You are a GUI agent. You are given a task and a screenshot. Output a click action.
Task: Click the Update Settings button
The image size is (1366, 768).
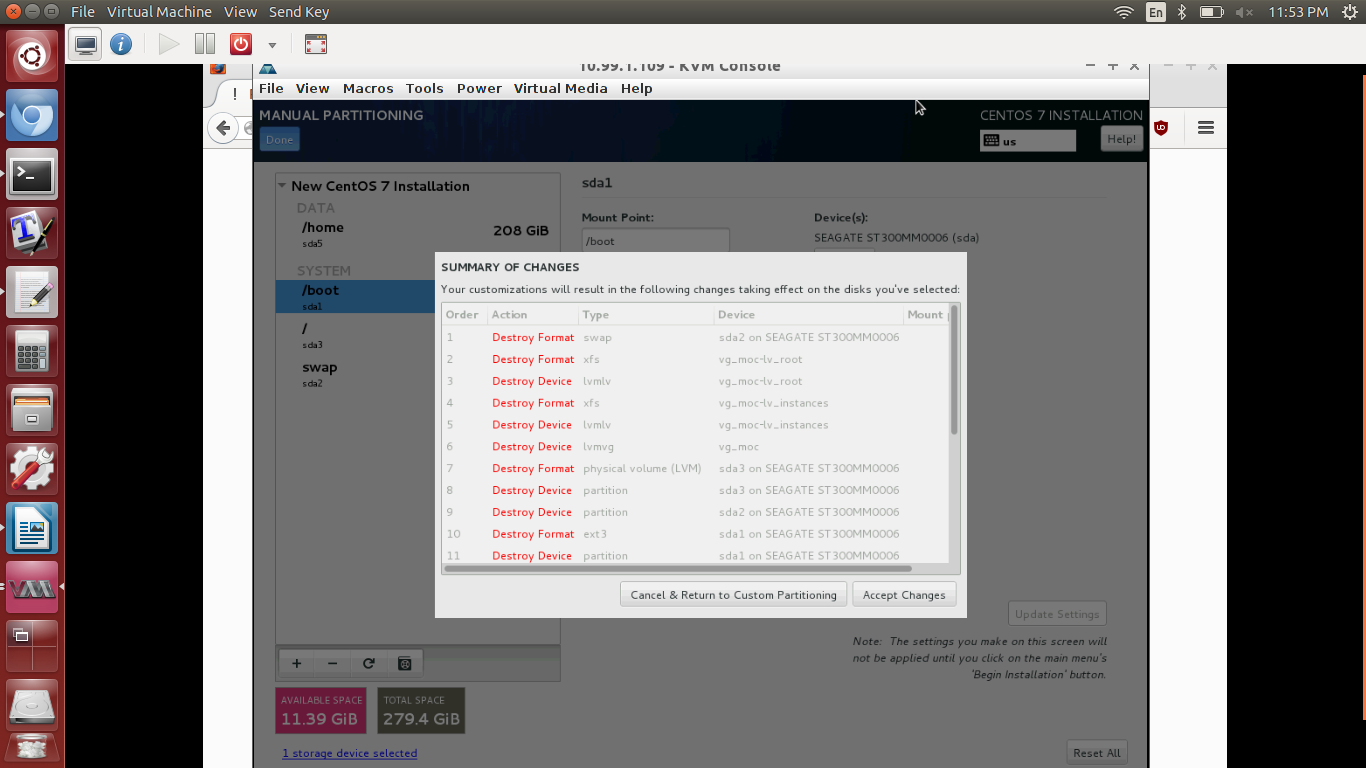tap(1057, 614)
